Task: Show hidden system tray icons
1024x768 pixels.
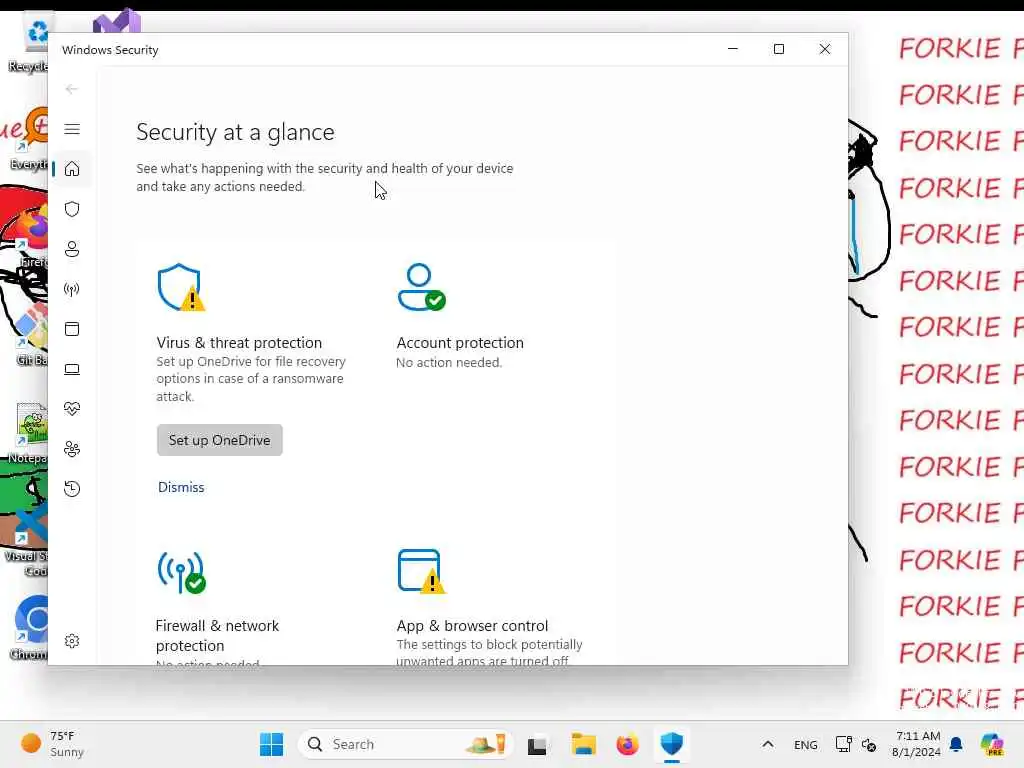Action: coord(768,744)
